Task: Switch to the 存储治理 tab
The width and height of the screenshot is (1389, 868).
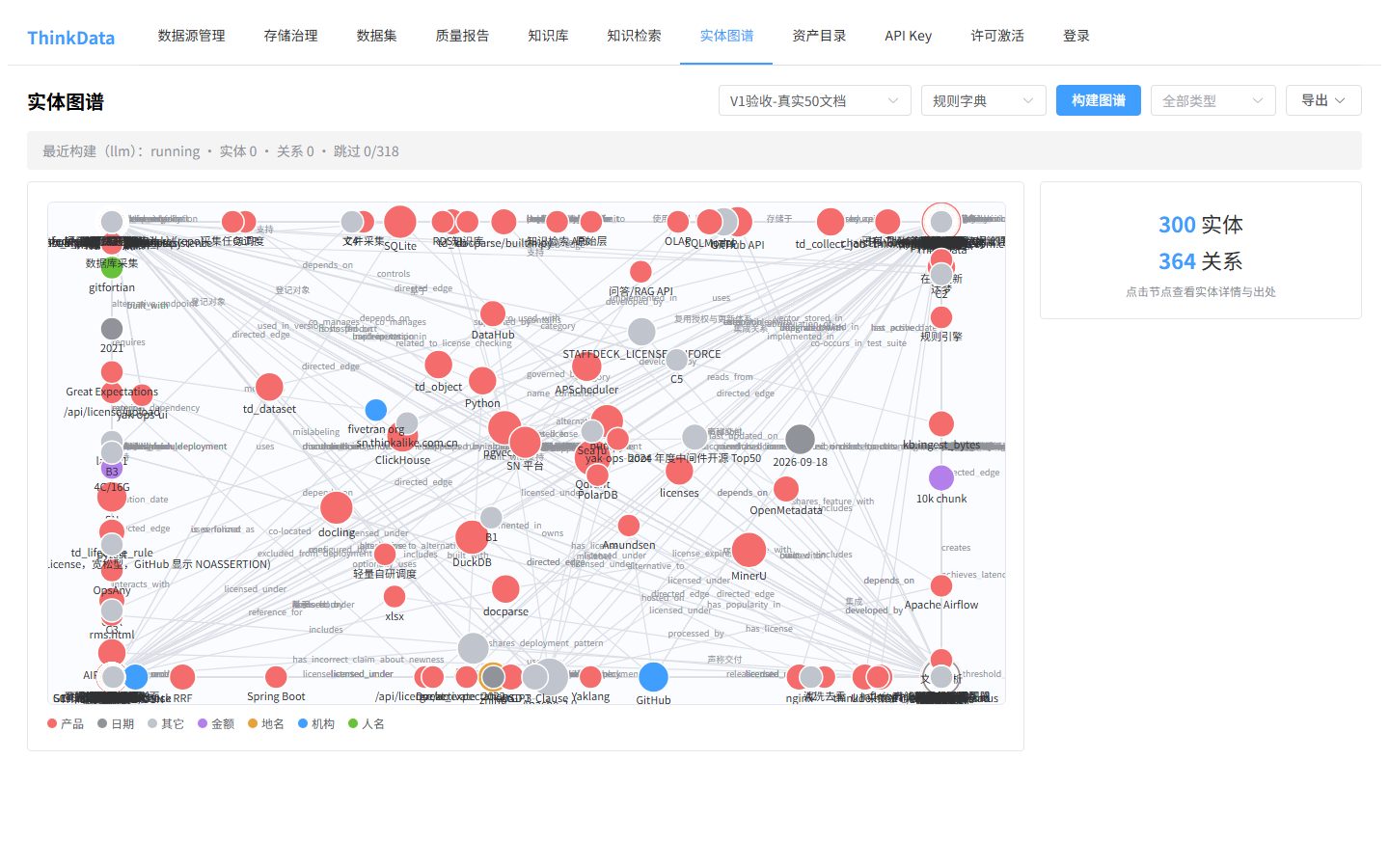Action: pyautogui.click(x=291, y=36)
